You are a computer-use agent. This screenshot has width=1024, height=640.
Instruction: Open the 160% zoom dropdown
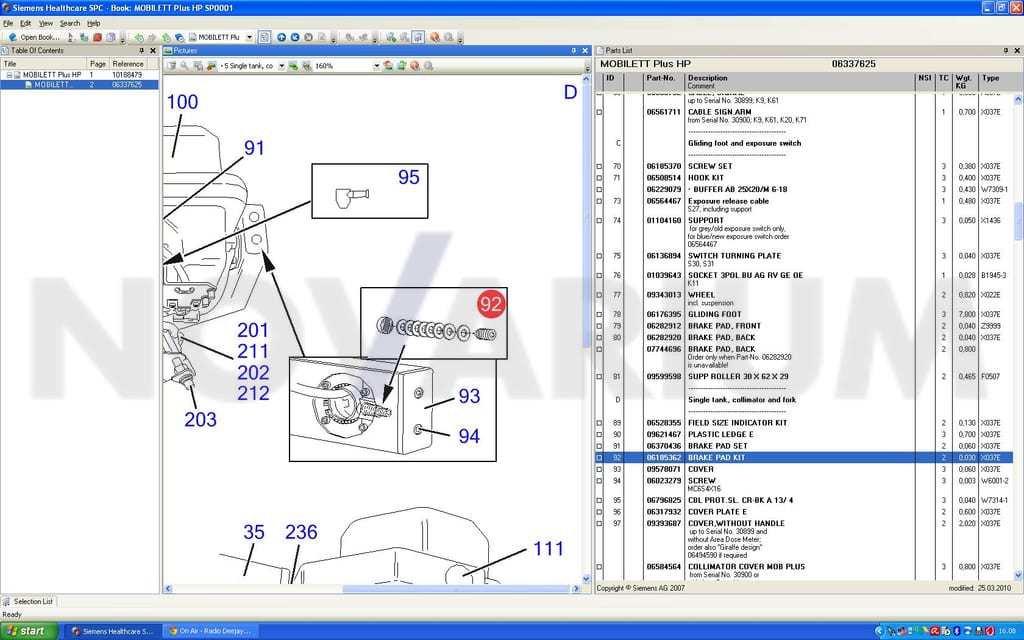coord(376,66)
